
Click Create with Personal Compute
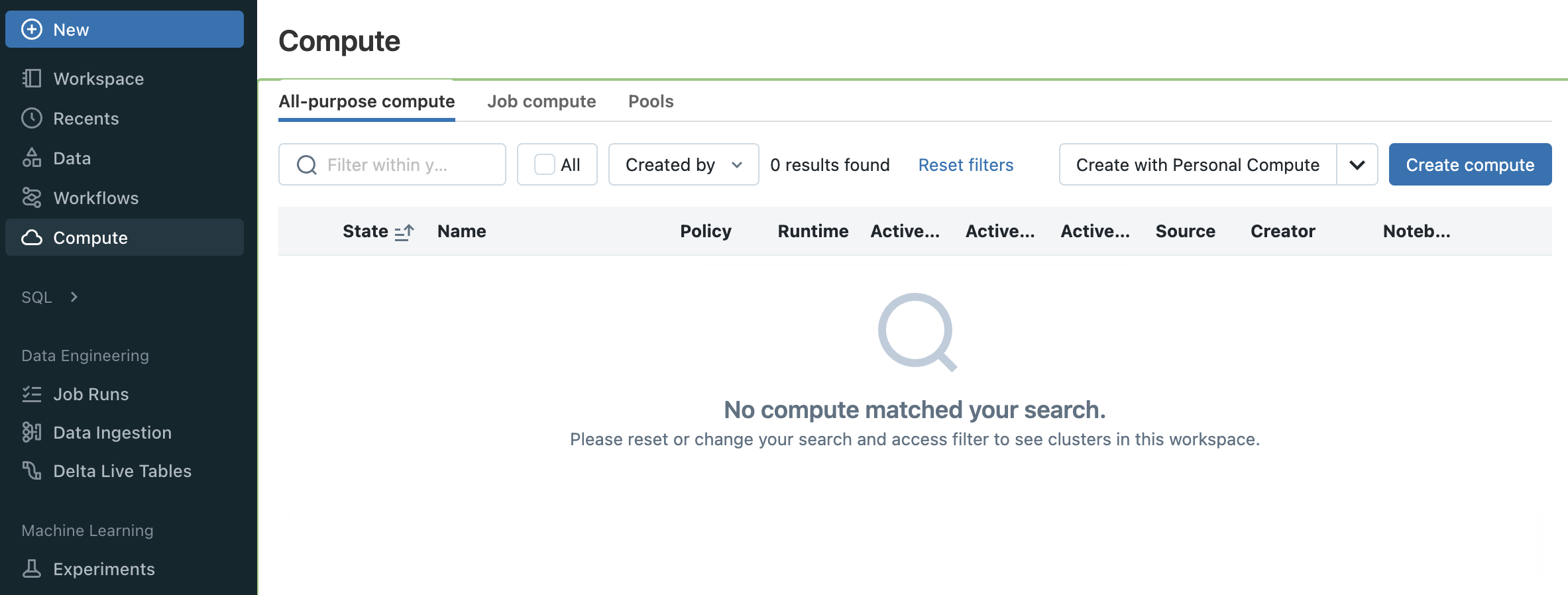pyautogui.click(x=1198, y=164)
